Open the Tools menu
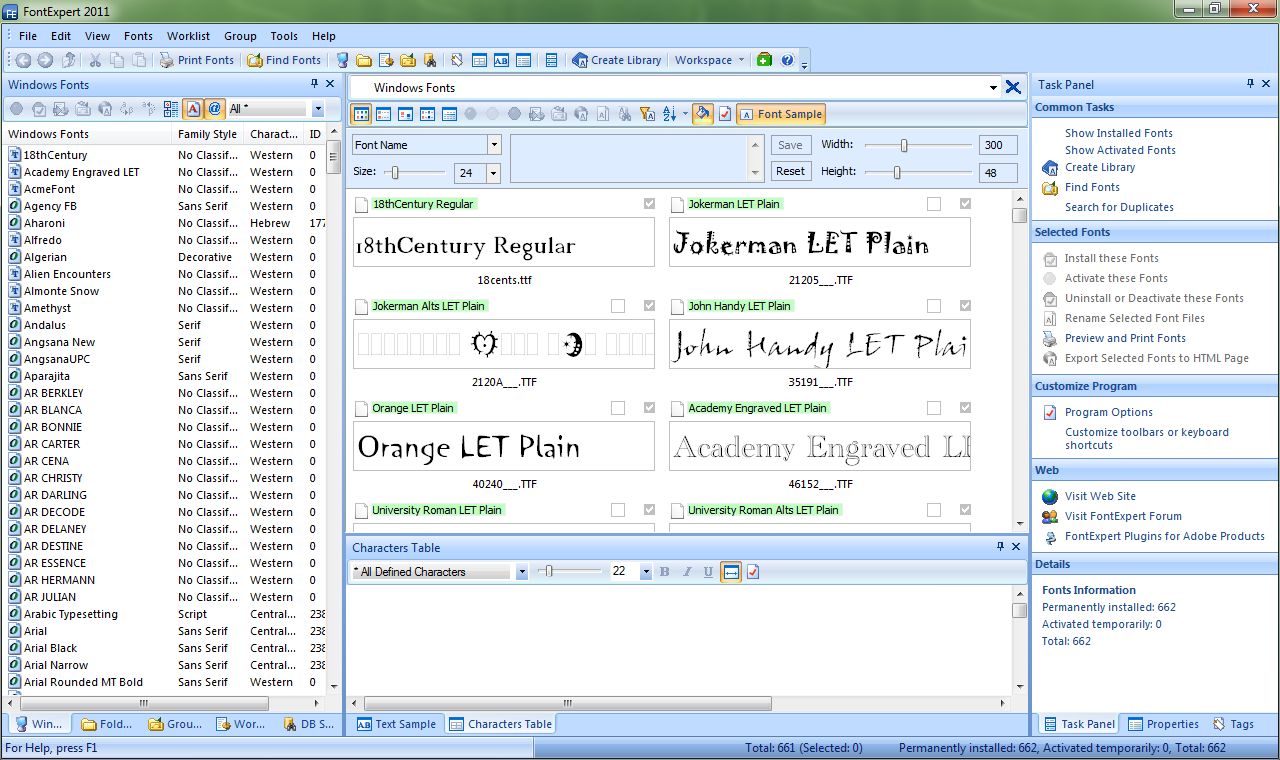 284,36
